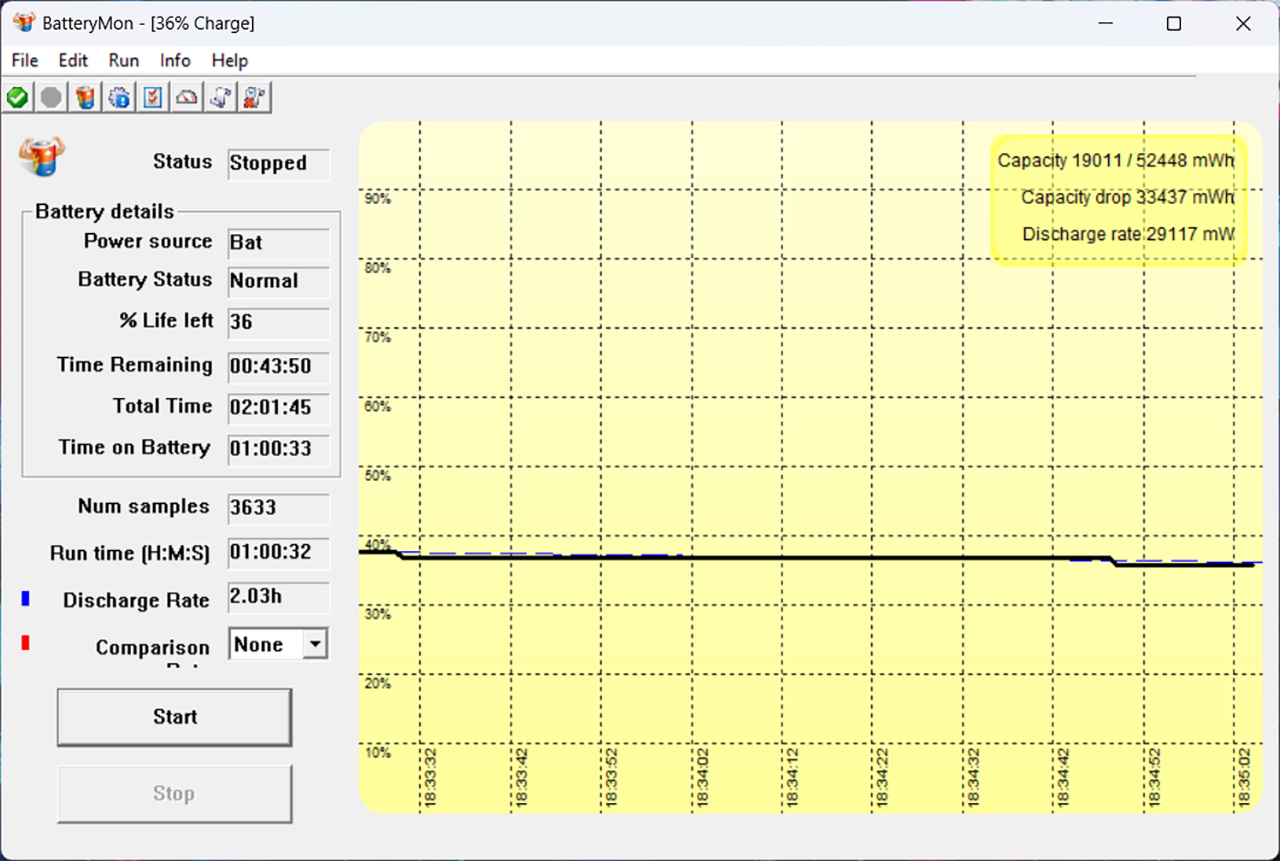
Task: Click the 'Time Remaining' label text
Action: (x=134, y=365)
